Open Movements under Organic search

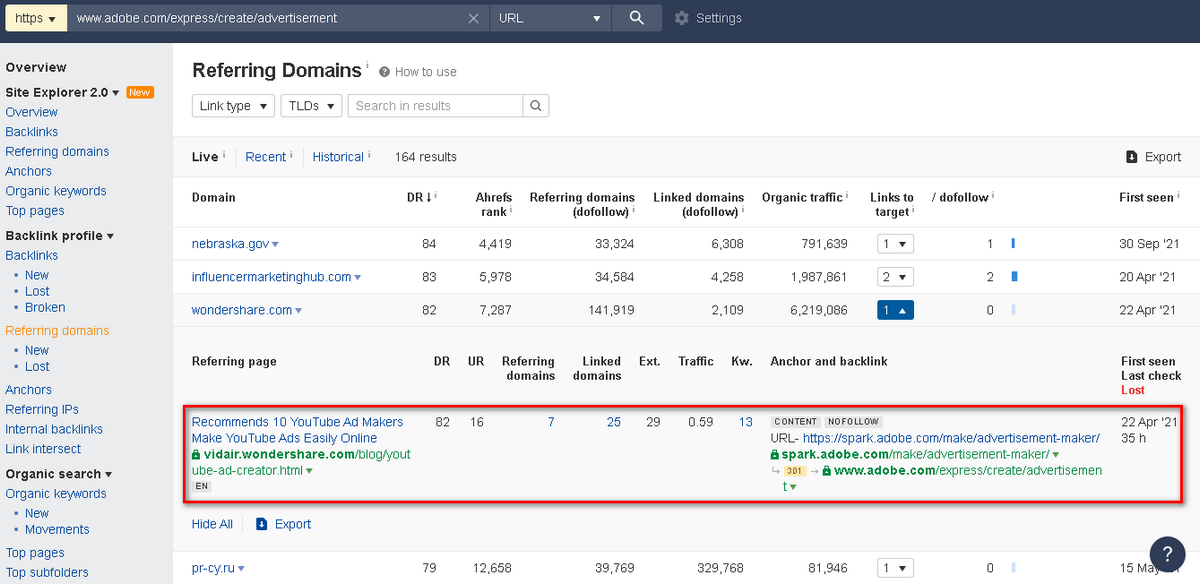(57, 530)
